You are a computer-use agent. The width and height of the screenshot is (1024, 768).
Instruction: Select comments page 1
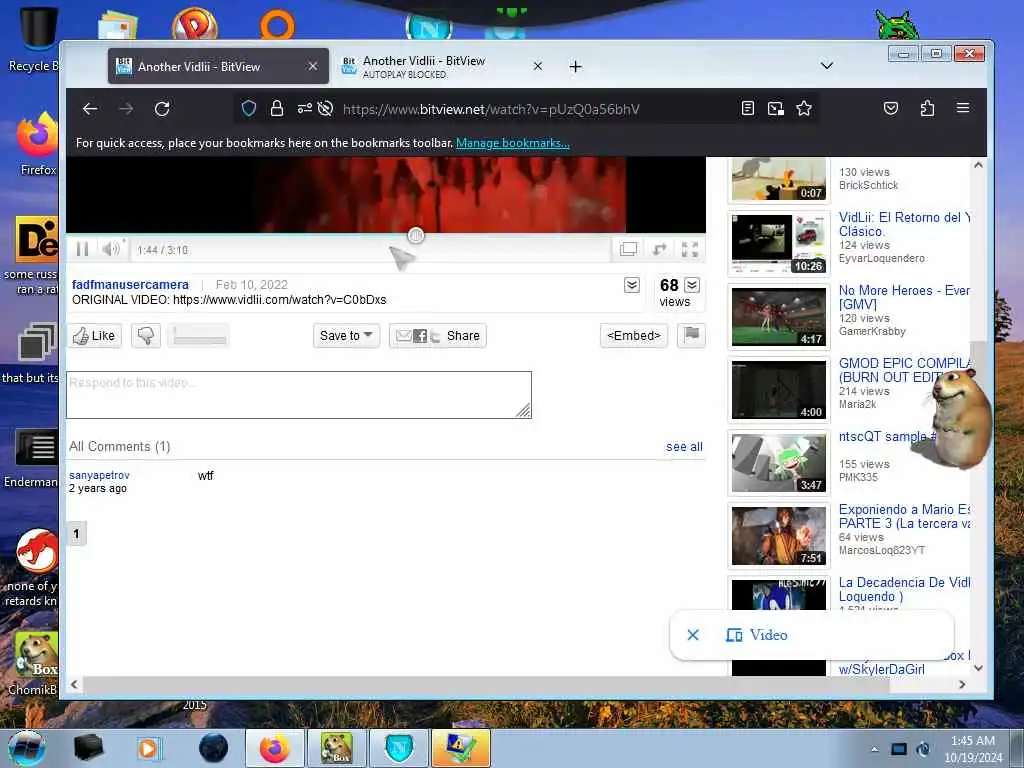(x=76, y=534)
